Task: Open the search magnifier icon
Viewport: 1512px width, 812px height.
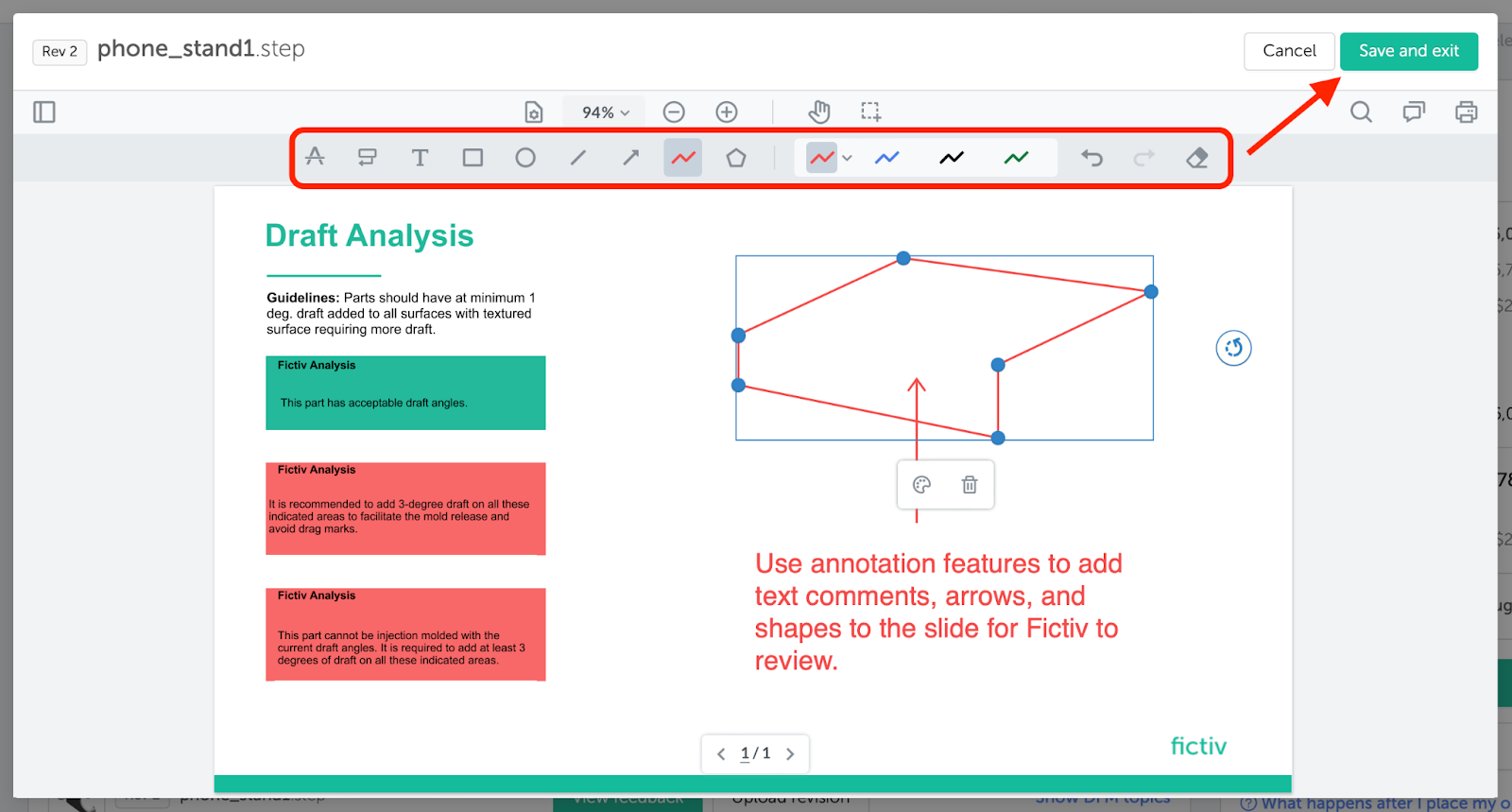Action: [1361, 112]
